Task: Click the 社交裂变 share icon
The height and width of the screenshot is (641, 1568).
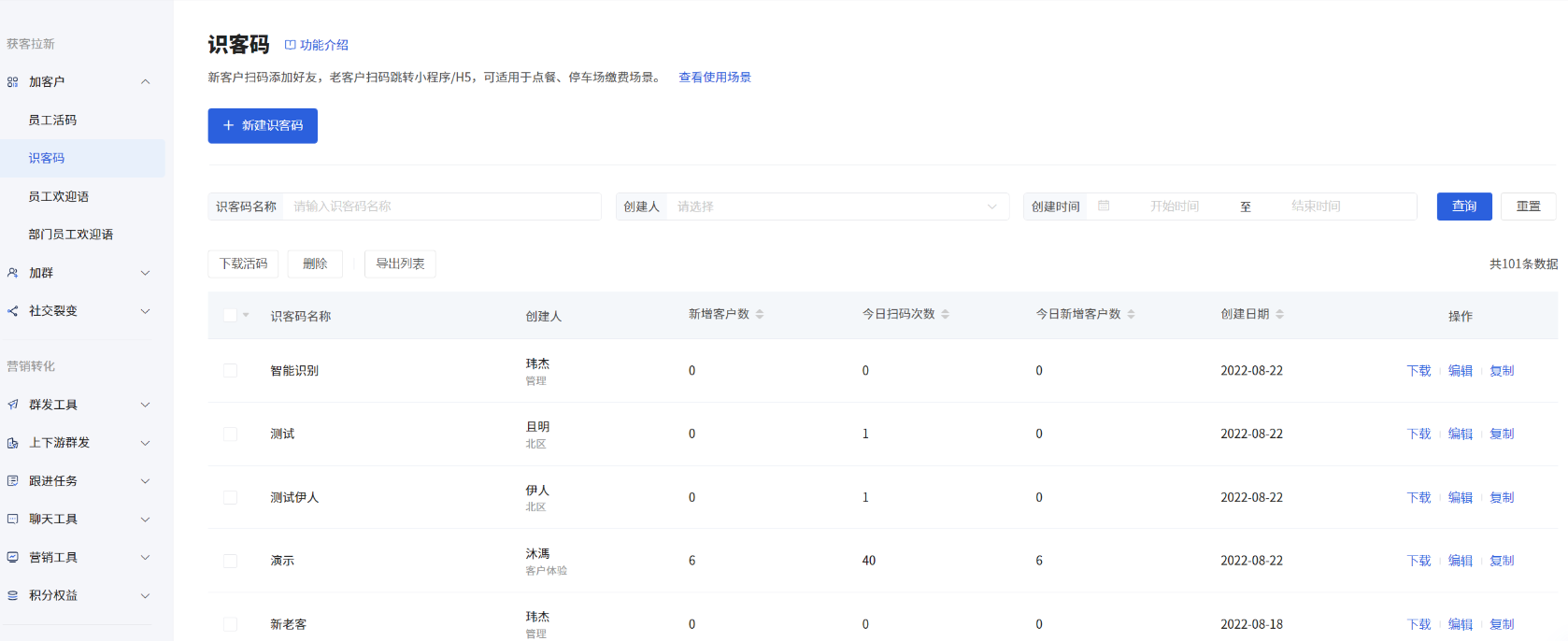Action: click(12, 311)
